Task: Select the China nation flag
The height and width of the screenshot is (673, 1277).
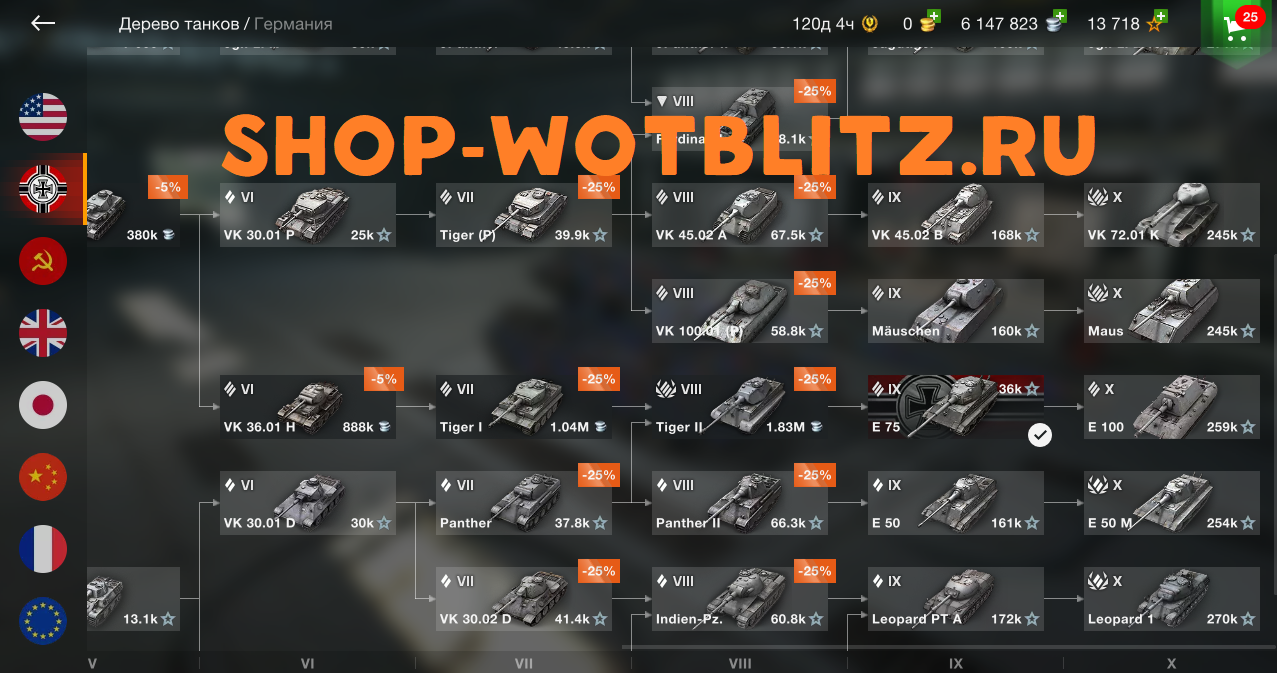Action: [x=43, y=477]
